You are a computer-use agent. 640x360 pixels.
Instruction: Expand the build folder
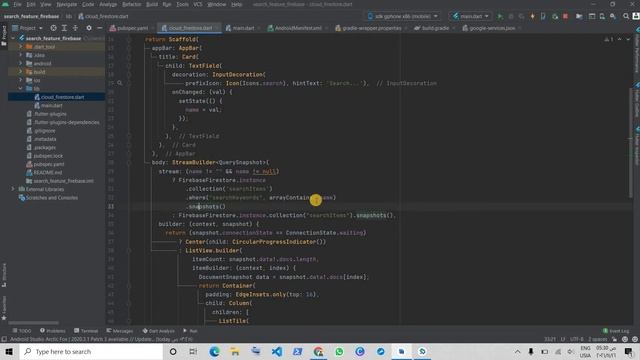pos(20,71)
